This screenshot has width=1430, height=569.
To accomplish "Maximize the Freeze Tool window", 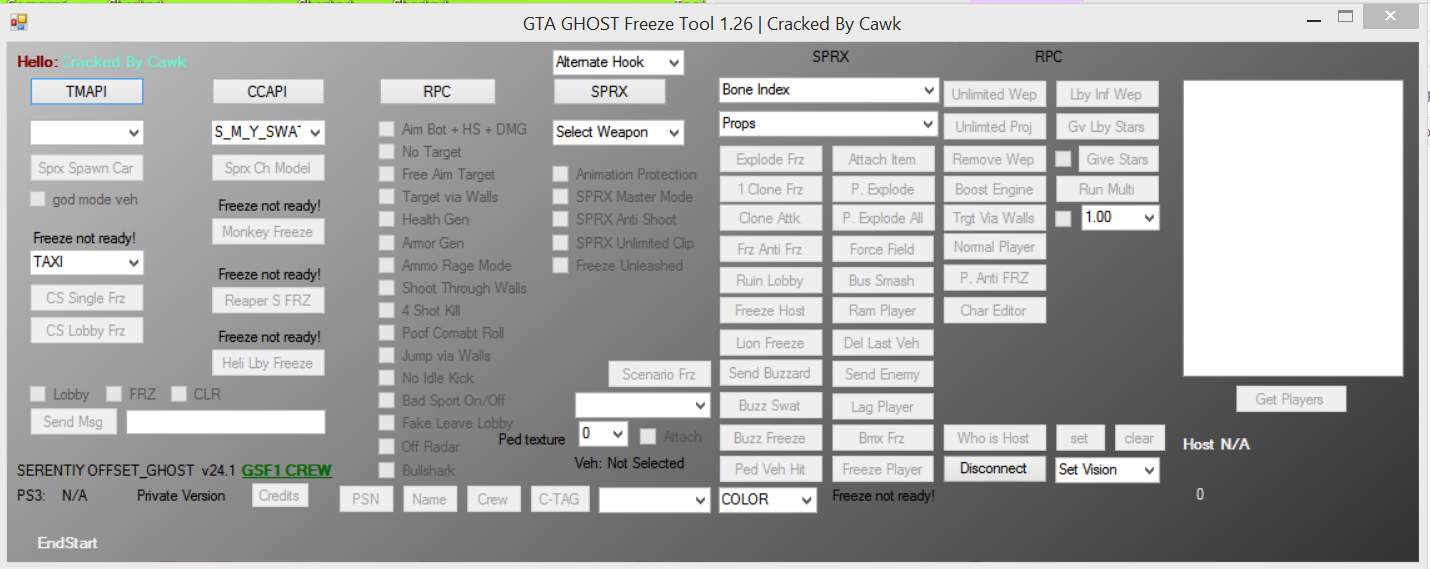I will [x=1346, y=17].
